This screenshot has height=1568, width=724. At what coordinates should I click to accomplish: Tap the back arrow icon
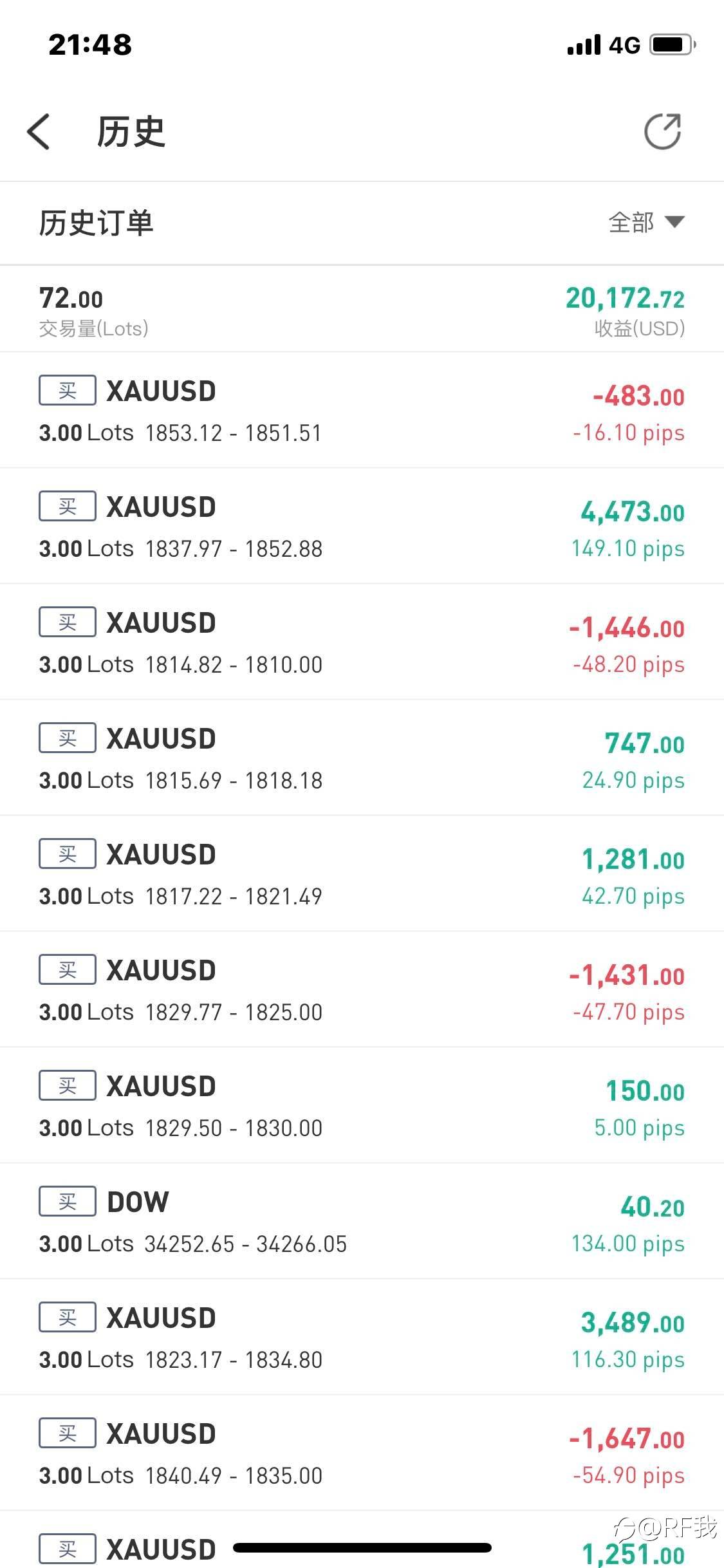coord(39,132)
